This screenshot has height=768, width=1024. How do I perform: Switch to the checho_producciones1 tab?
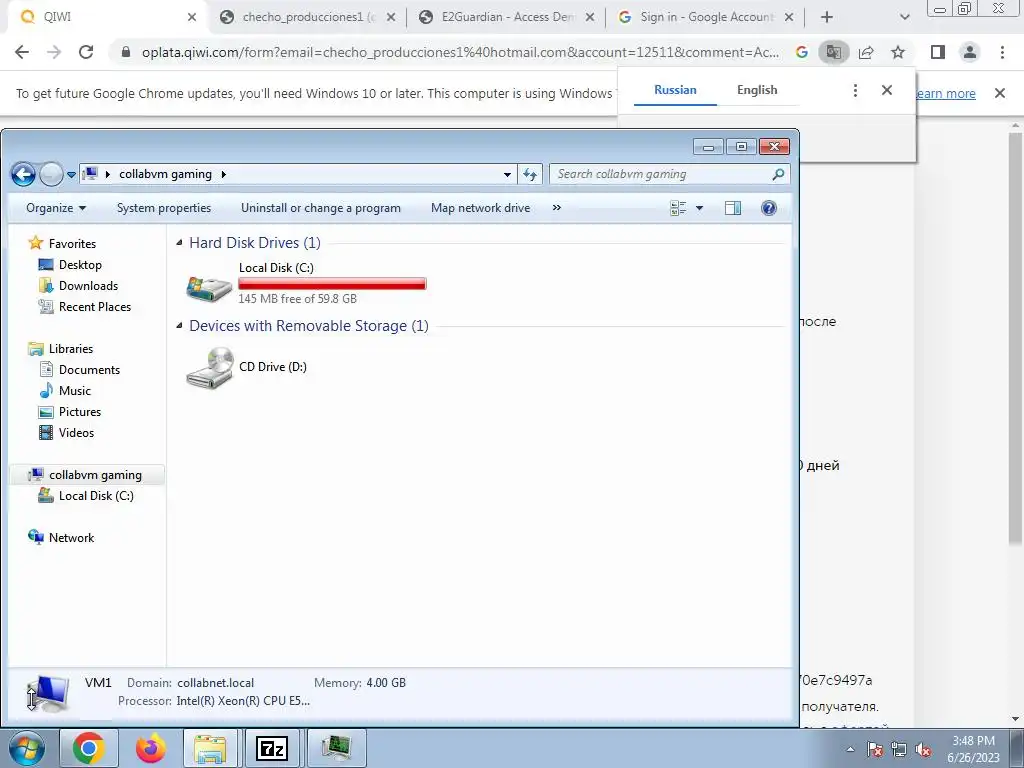[x=308, y=17]
